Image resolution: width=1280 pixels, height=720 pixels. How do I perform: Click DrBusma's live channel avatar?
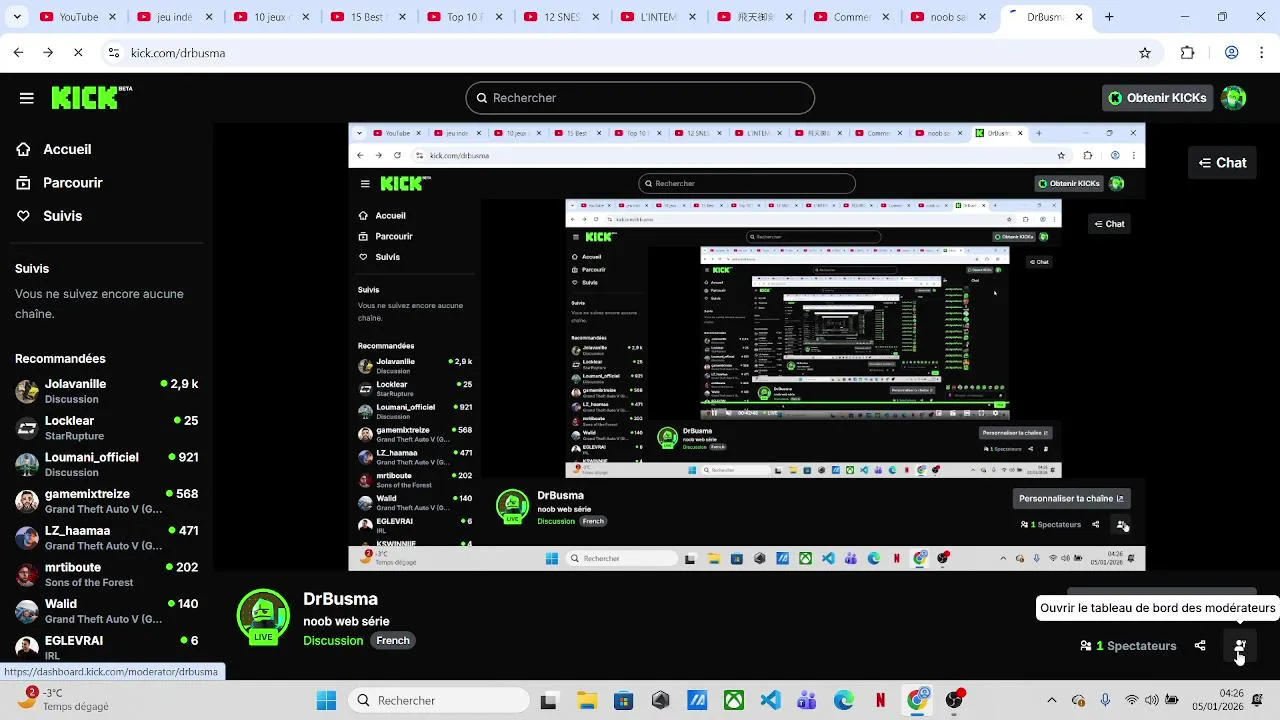click(263, 617)
